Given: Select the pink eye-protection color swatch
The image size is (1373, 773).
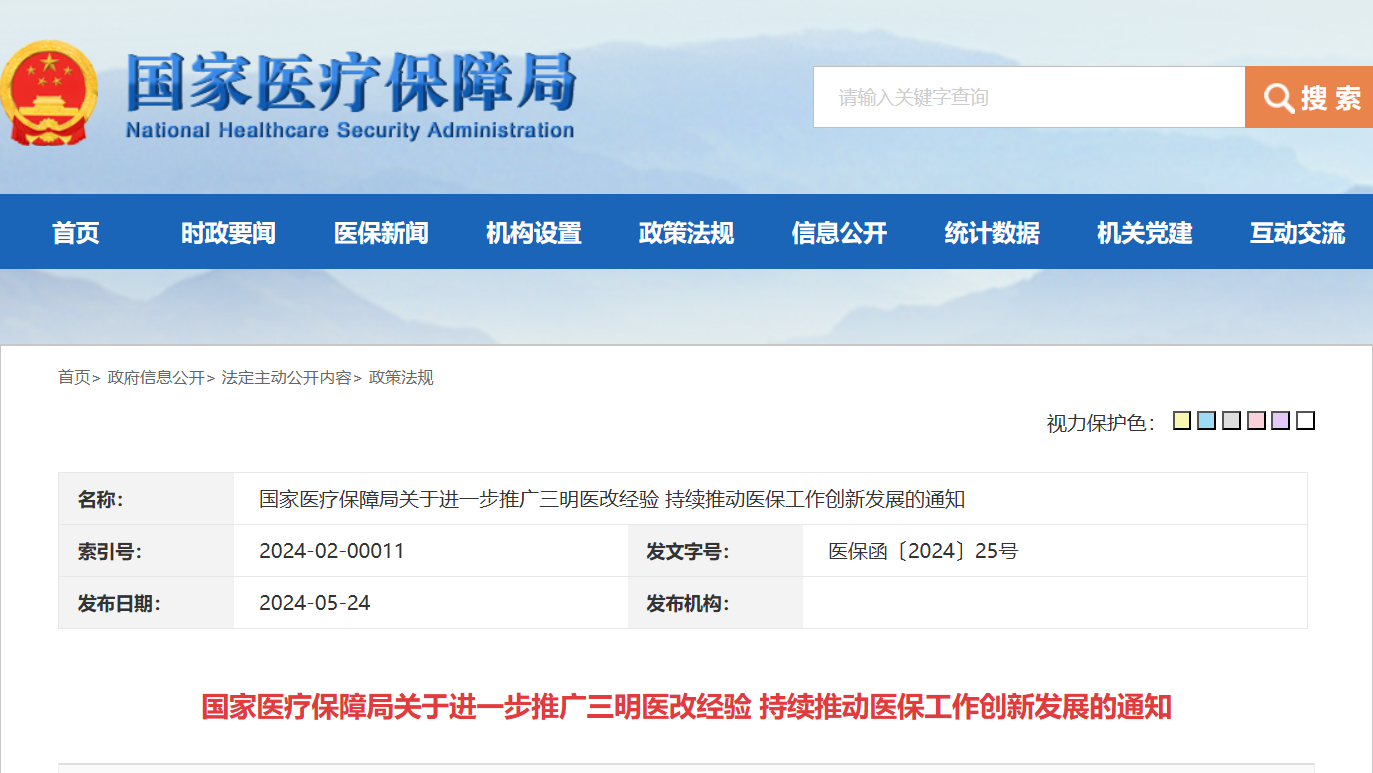Looking at the screenshot, I should coord(1256,421).
